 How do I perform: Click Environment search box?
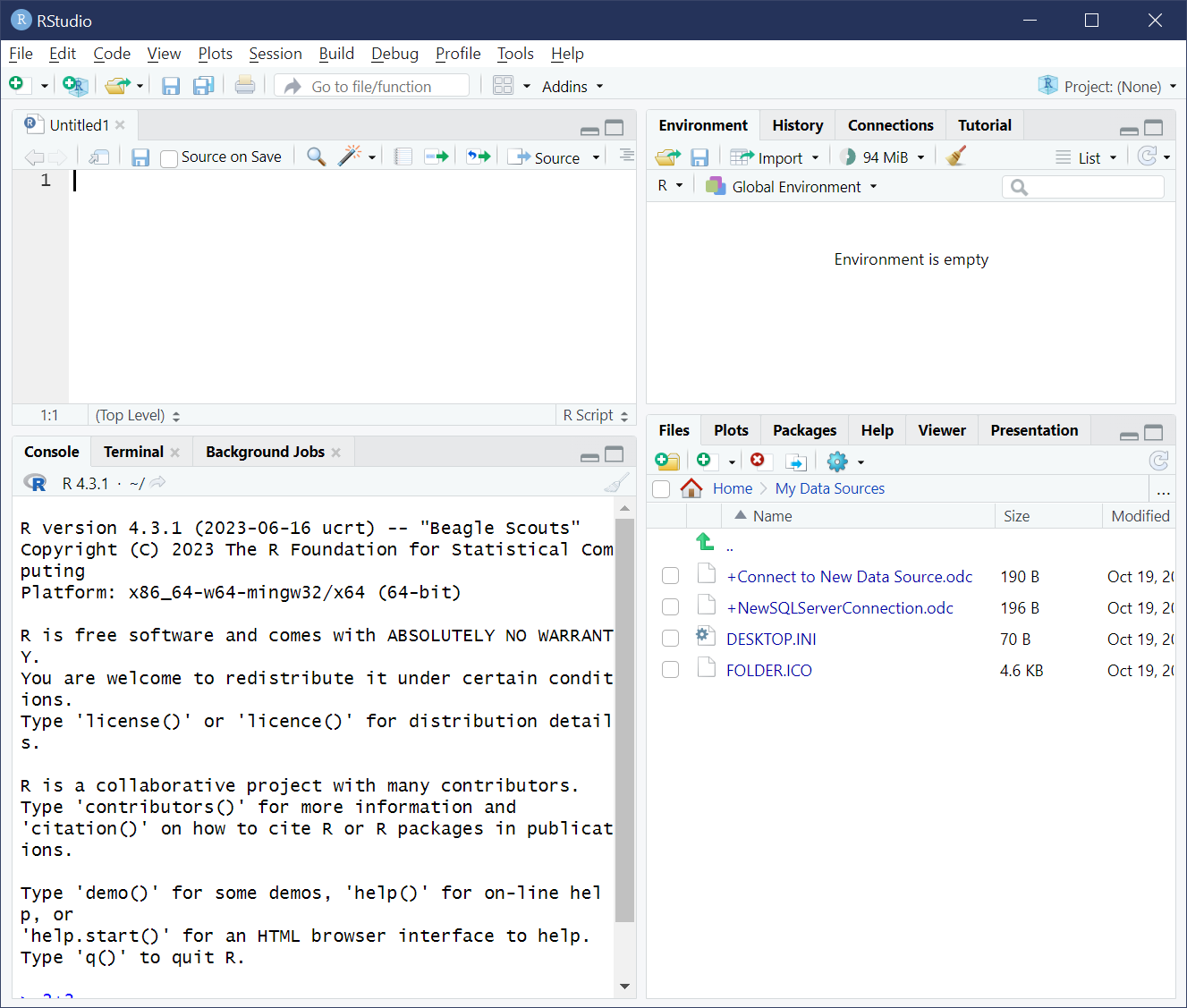[1083, 187]
